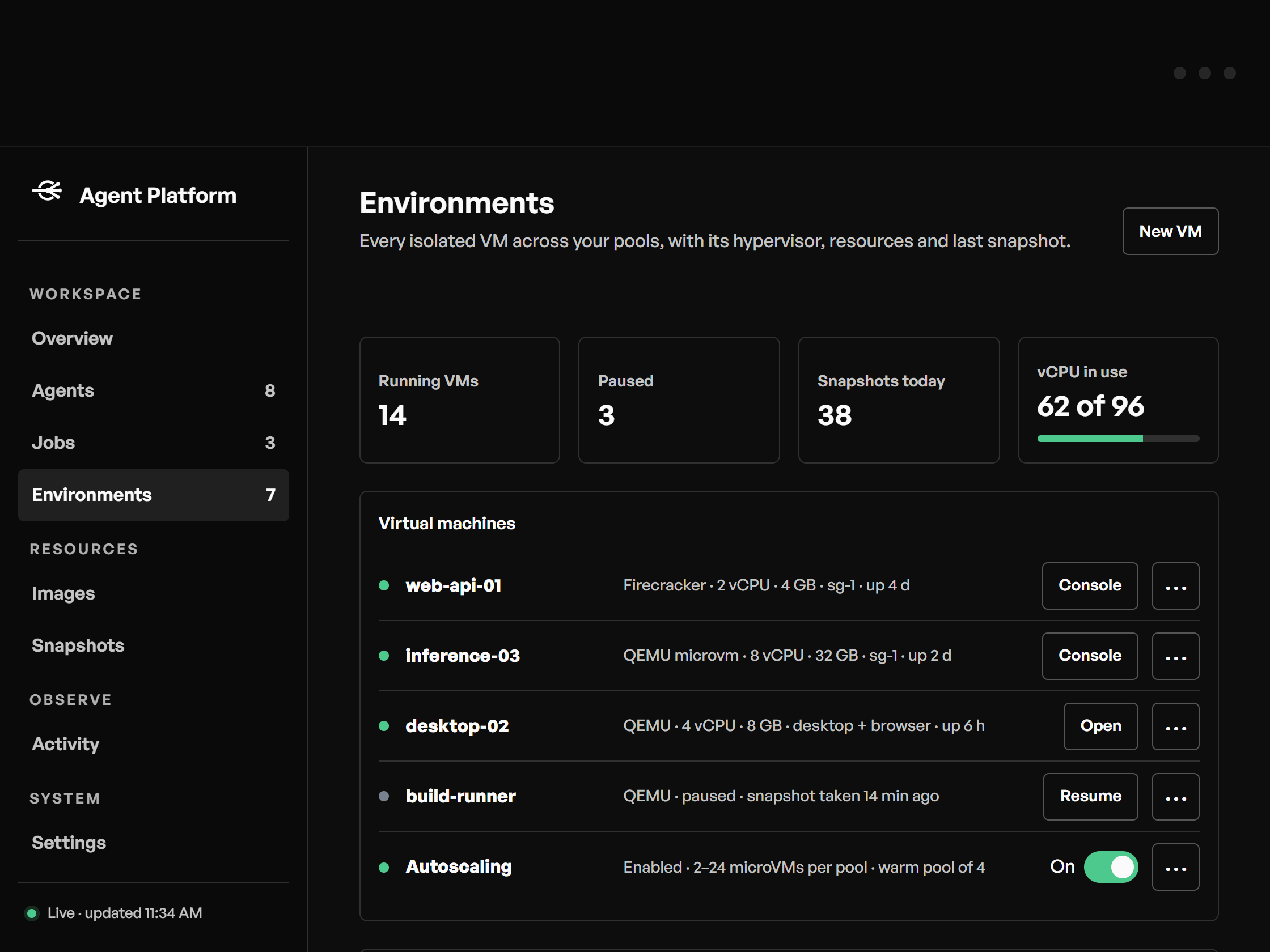Open the Agents section
The width and height of the screenshot is (1270, 952).
(153, 391)
